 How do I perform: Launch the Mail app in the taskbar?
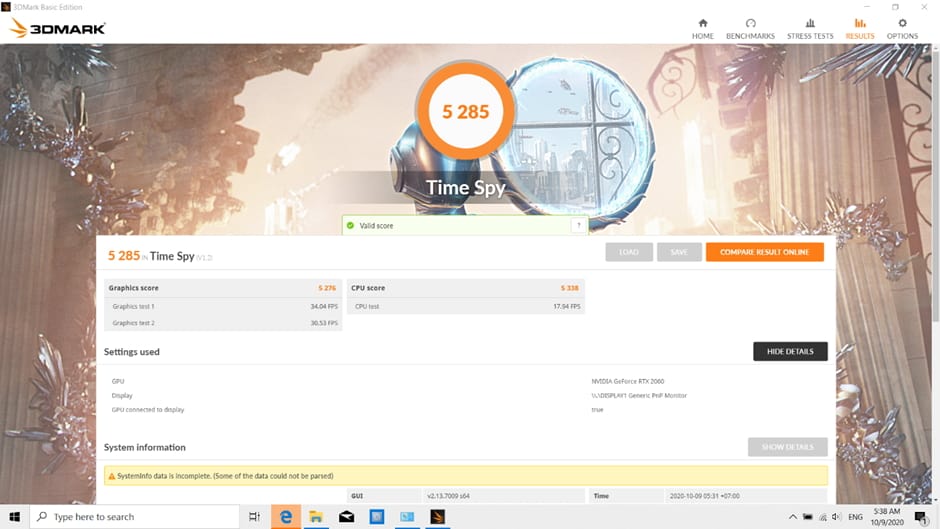point(346,517)
